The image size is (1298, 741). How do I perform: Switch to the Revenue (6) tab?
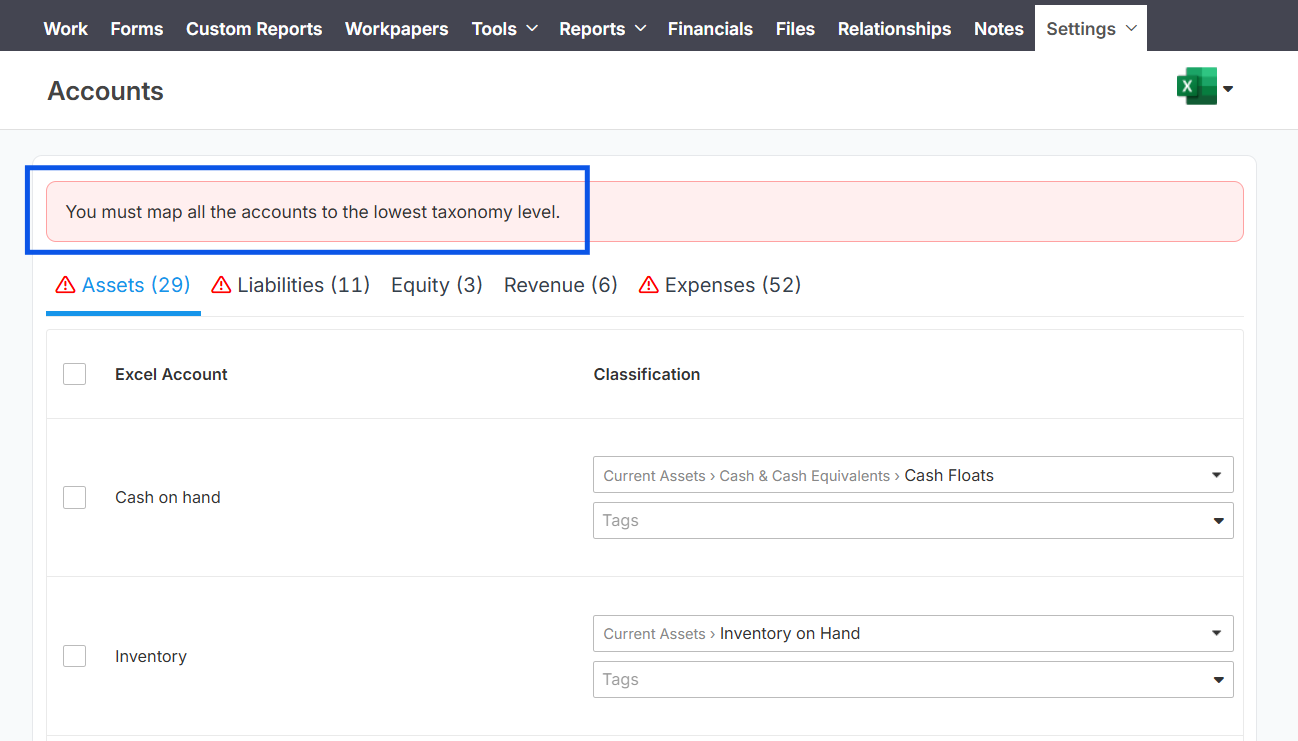561,286
